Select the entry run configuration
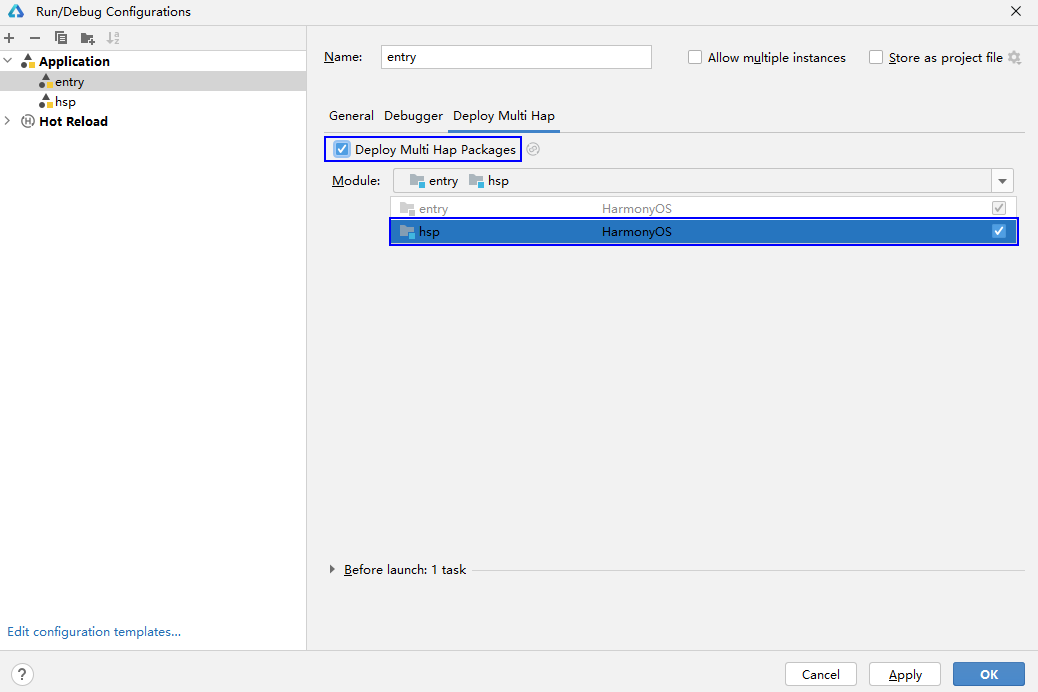 (68, 81)
